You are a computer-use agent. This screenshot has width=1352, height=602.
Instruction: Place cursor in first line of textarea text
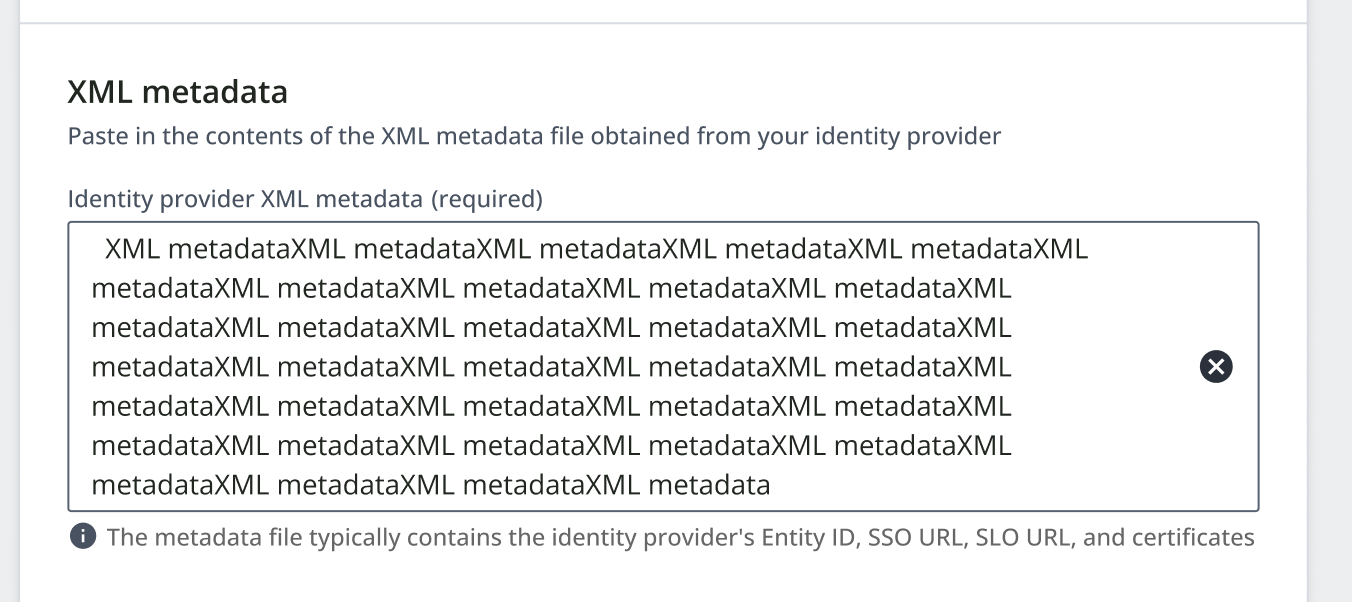click(595, 249)
